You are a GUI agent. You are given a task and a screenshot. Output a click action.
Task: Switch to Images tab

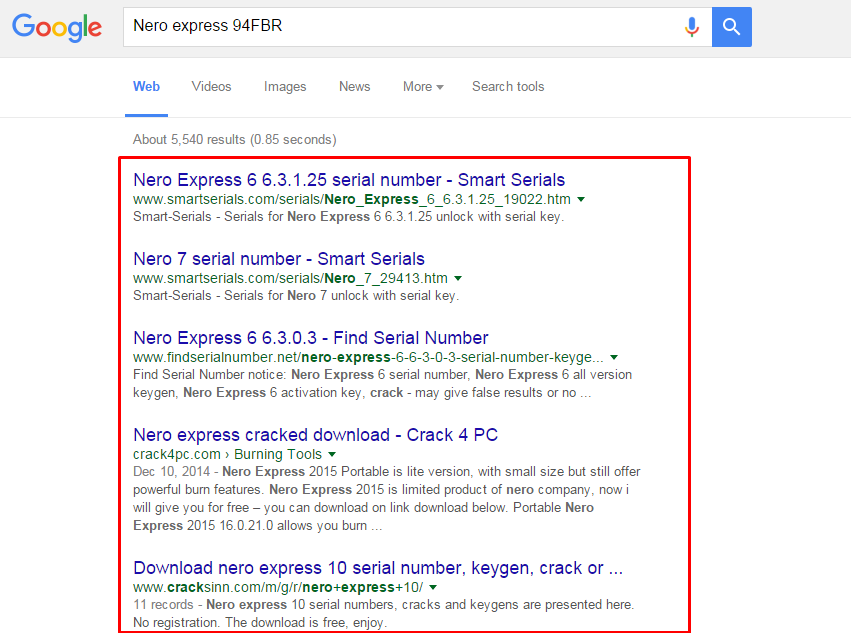click(x=285, y=86)
